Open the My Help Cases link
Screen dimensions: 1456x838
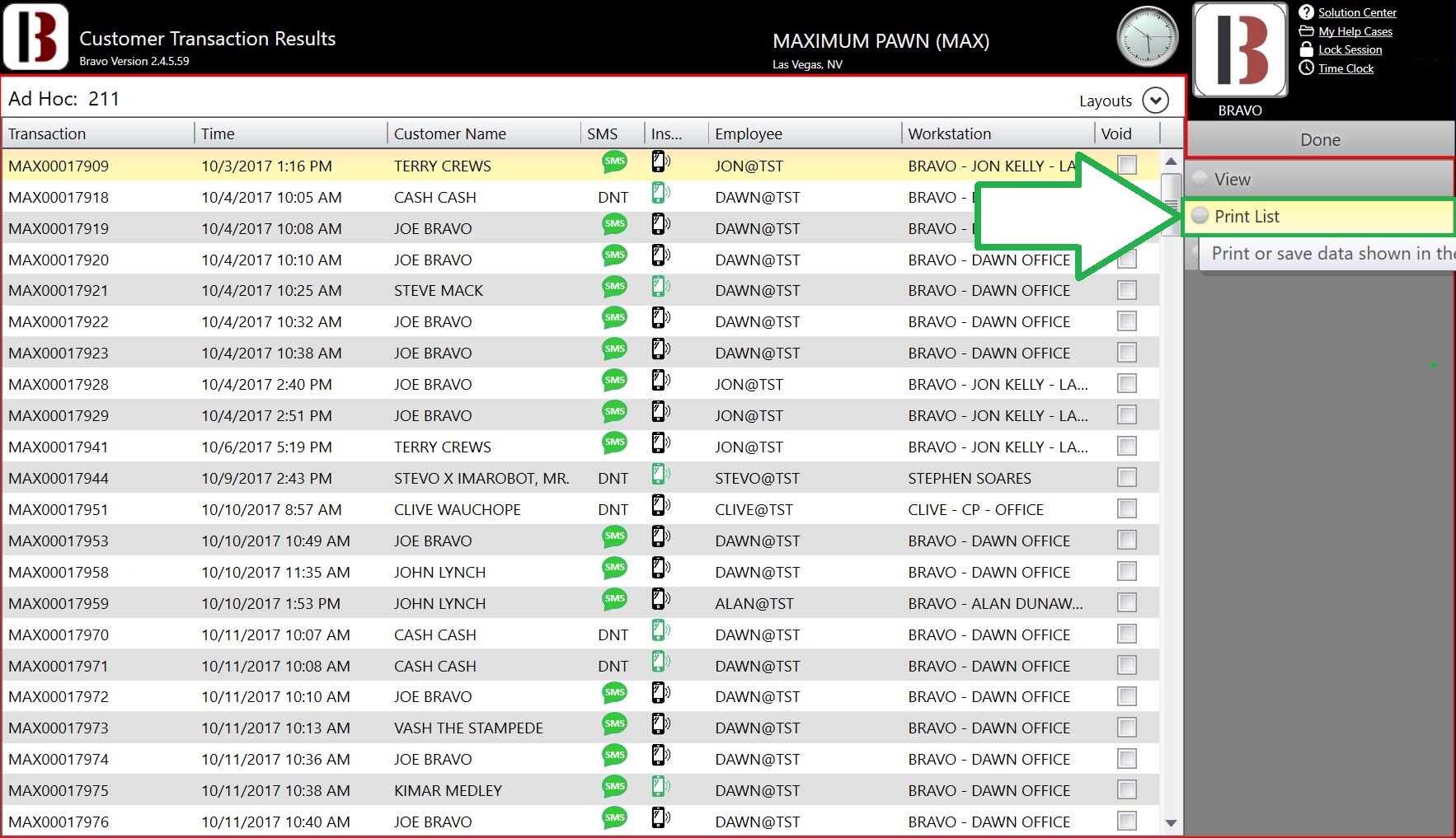pyautogui.click(x=1355, y=31)
